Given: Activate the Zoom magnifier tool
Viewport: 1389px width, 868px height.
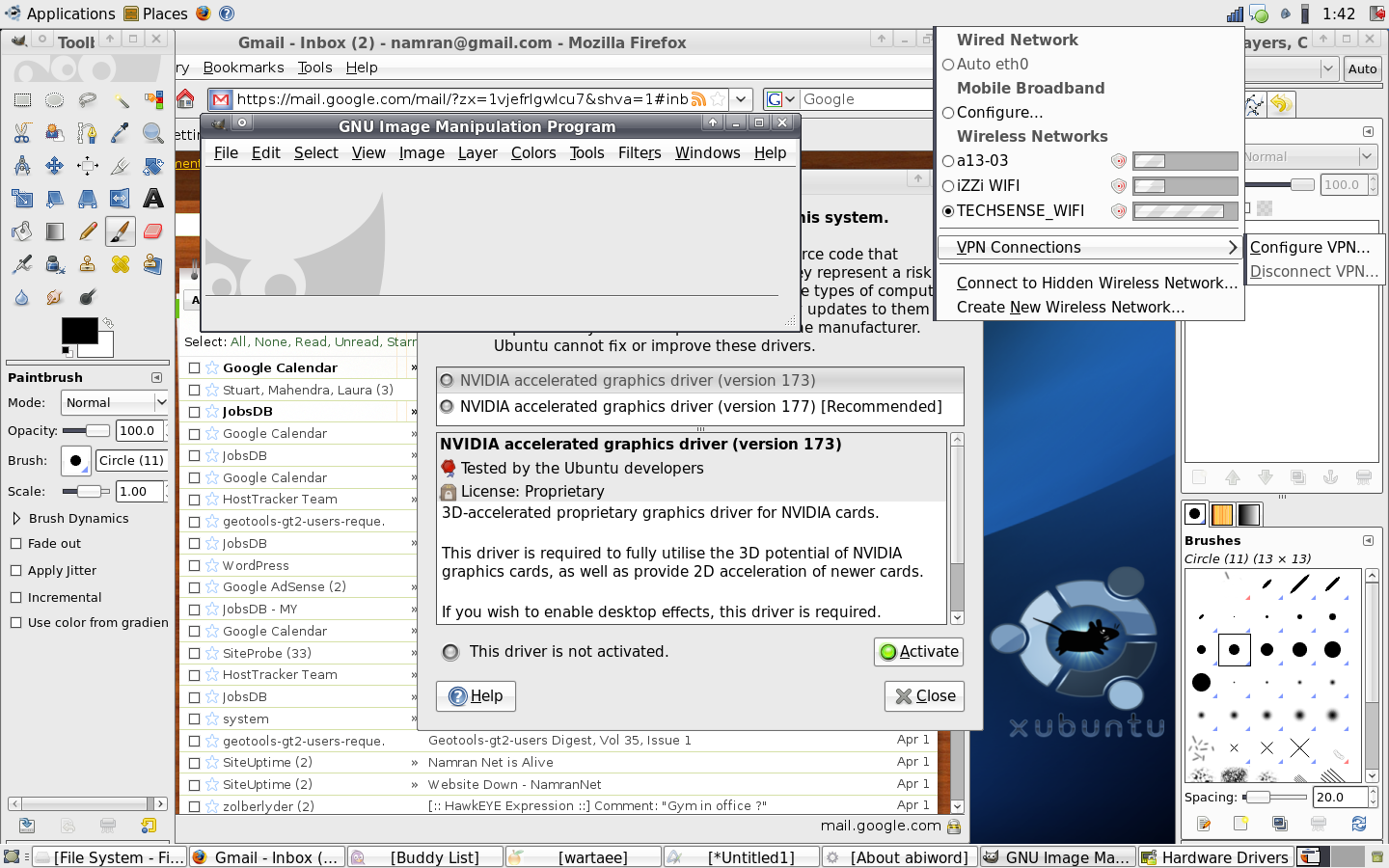Looking at the screenshot, I should [x=152, y=133].
